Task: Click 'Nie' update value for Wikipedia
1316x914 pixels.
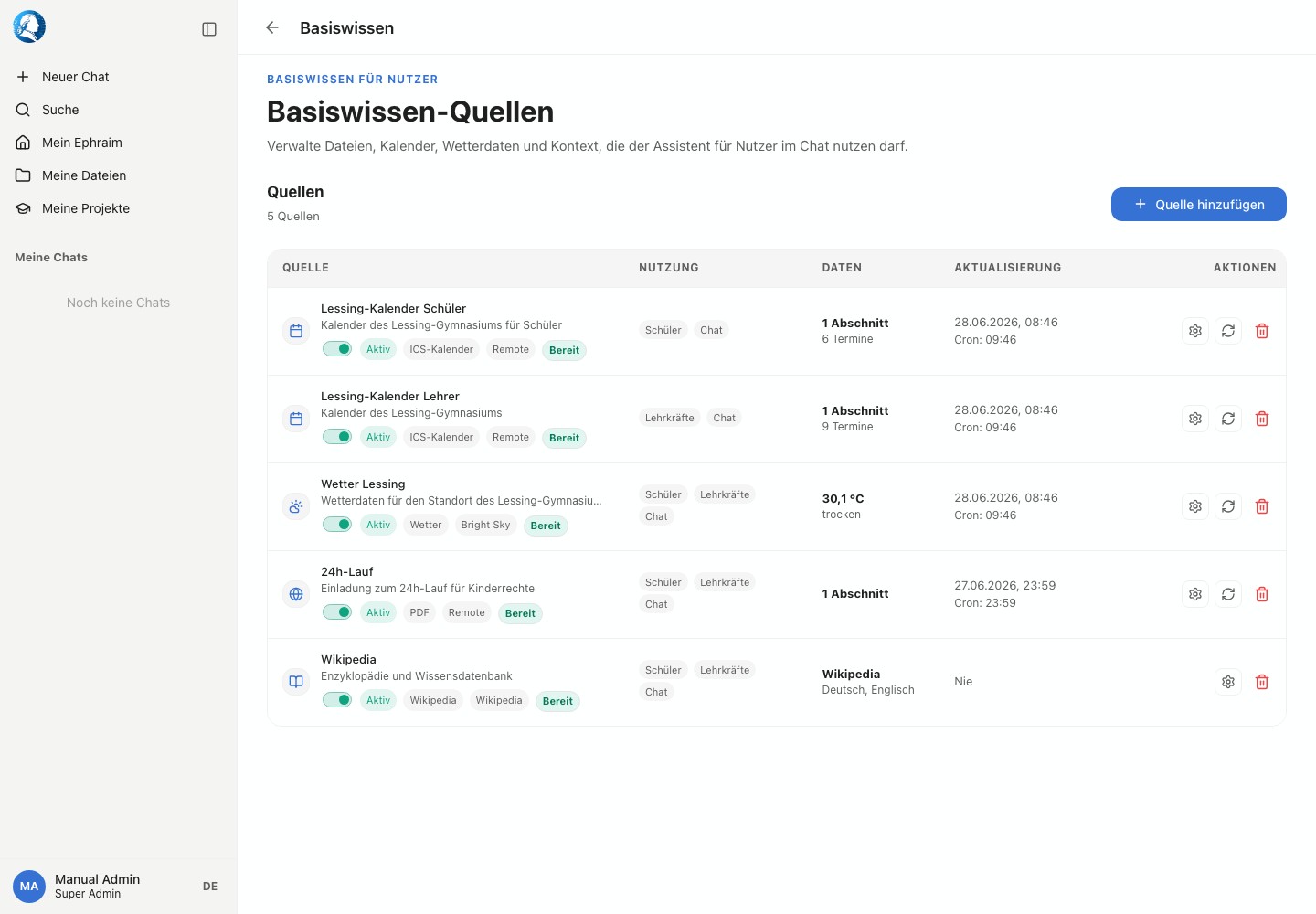Action: click(x=963, y=682)
